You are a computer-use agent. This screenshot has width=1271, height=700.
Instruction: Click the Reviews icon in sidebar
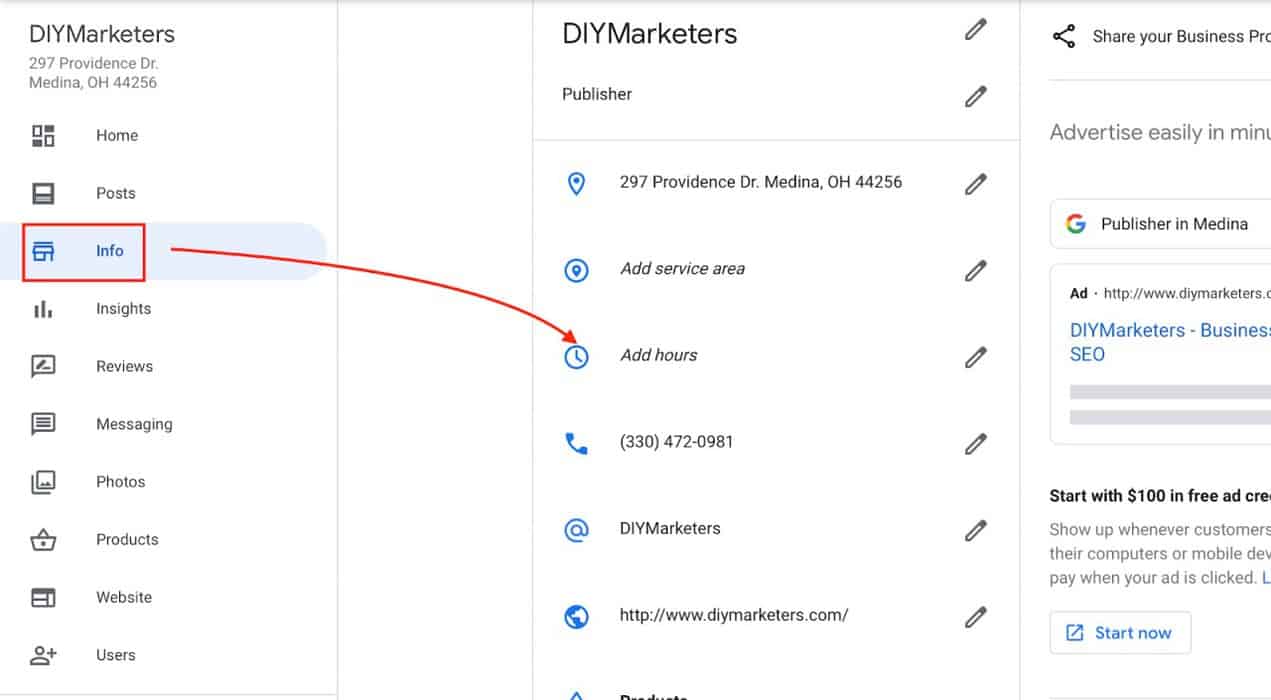[43, 366]
